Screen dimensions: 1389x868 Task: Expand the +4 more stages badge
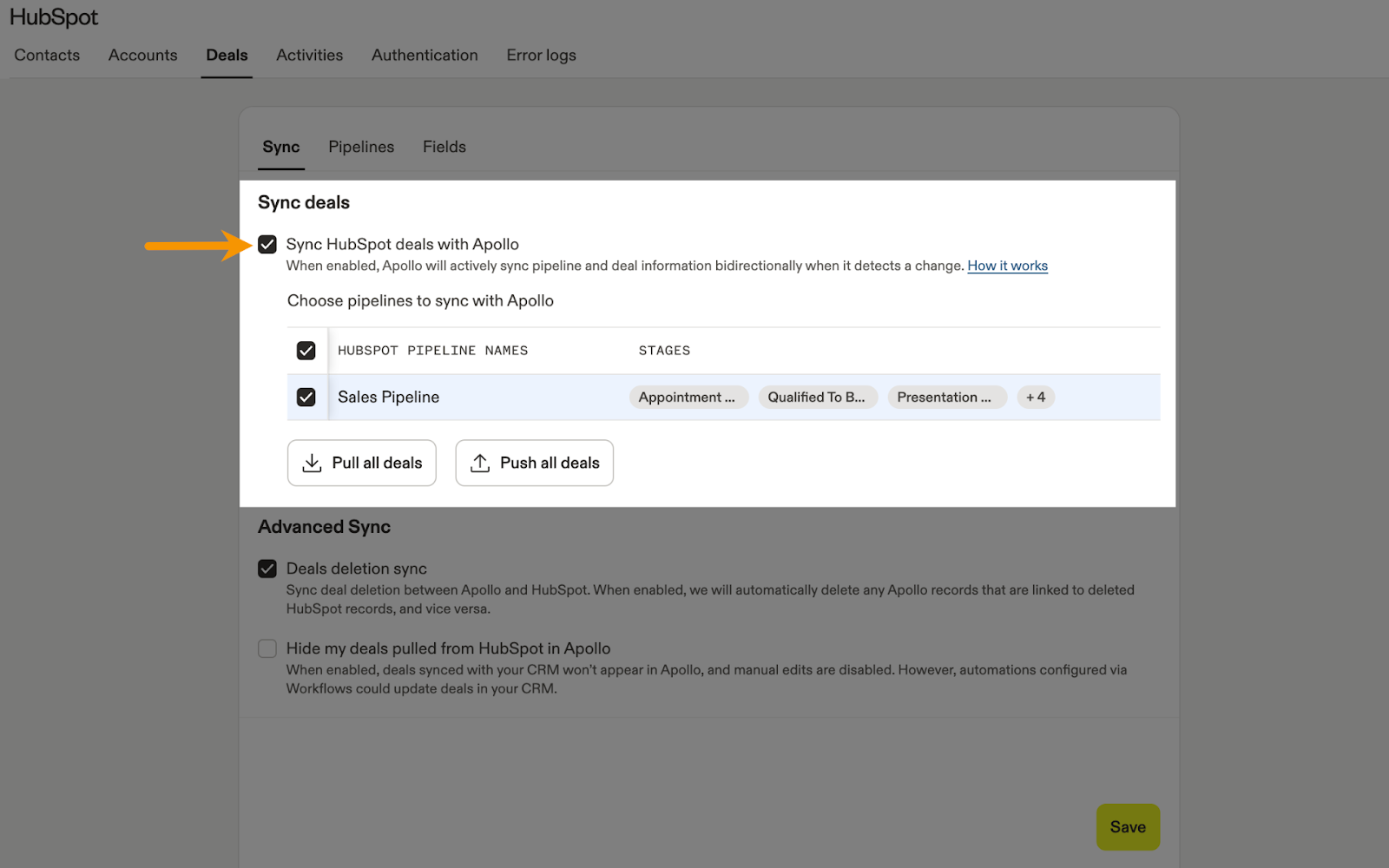point(1035,398)
